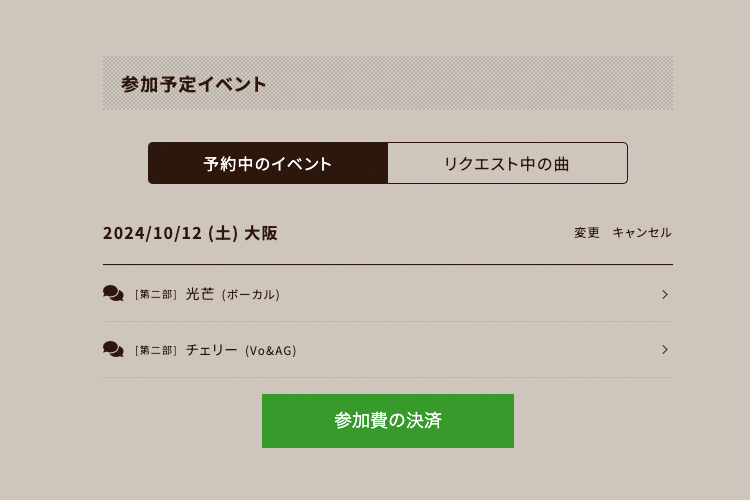Expand the チェリー row chevron arrow
Viewport: 750px width, 500px height.
(665, 350)
